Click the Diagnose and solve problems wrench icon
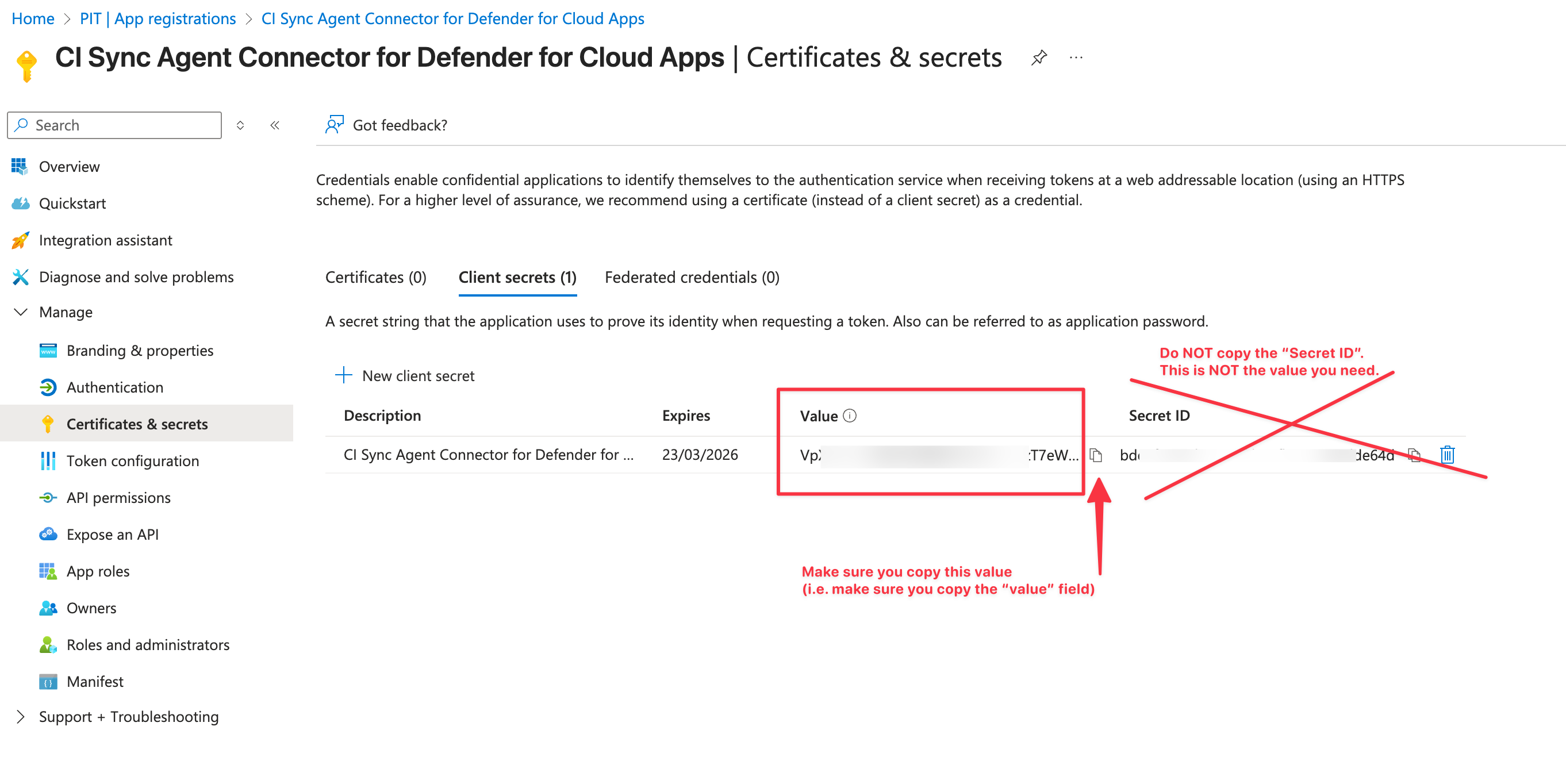The image size is (1566, 784). pos(20,277)
